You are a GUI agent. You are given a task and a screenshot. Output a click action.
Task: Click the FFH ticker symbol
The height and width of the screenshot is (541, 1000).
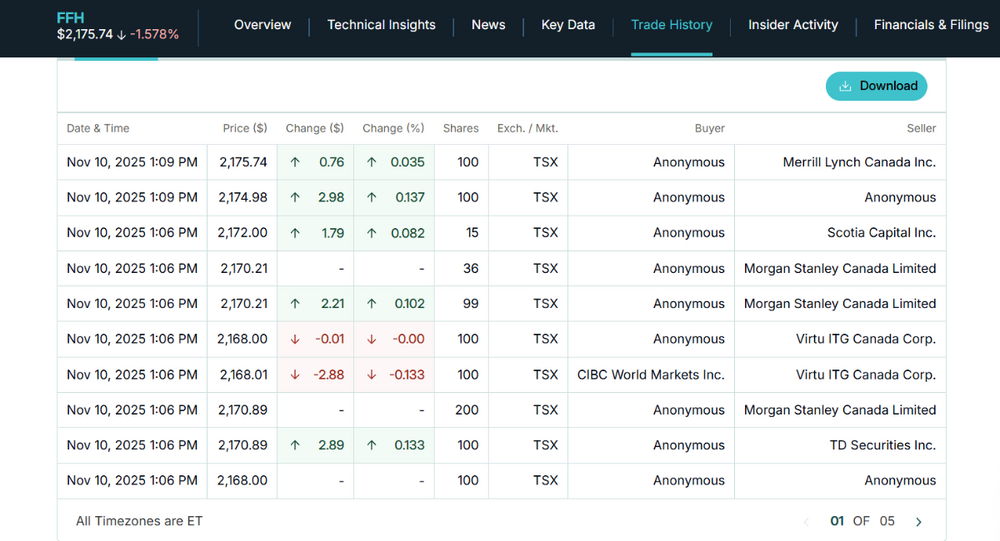click(70, 18)
